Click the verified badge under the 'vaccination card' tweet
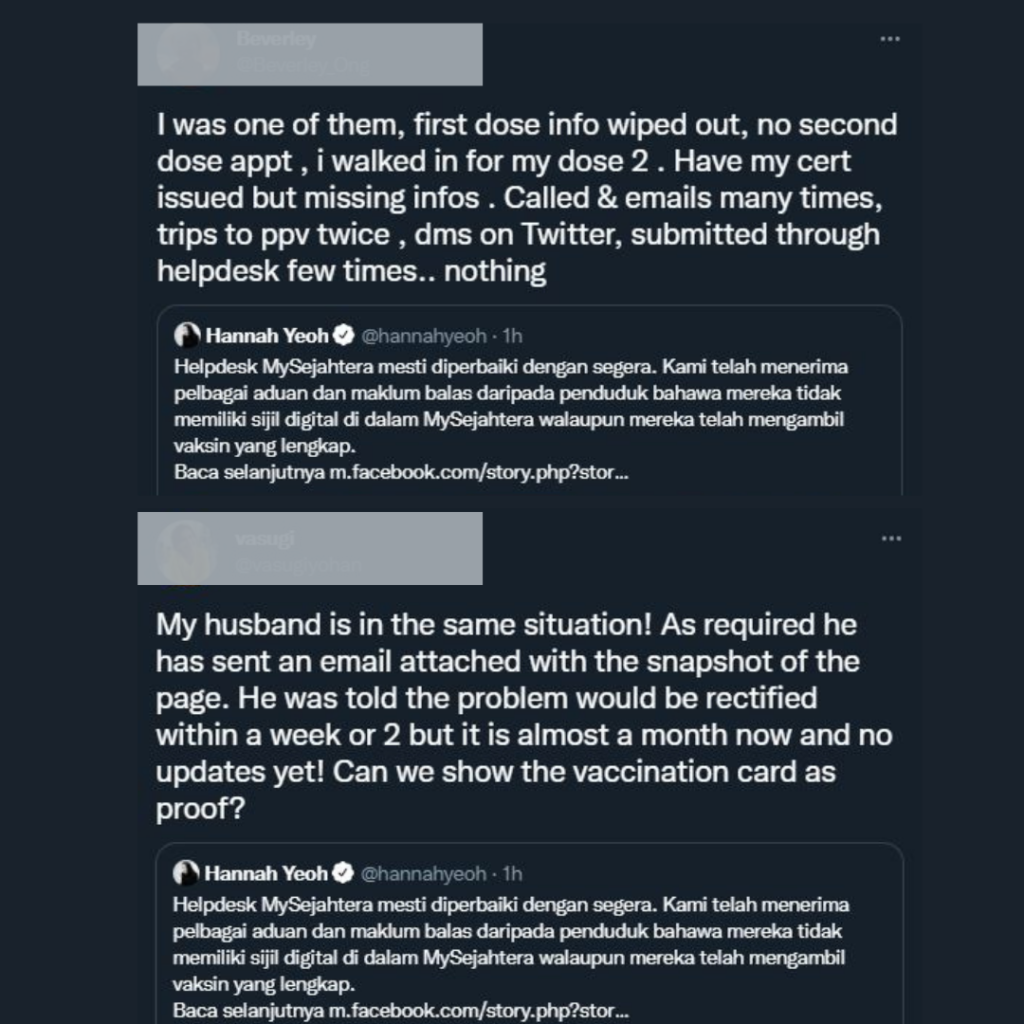Viewport: 1024px width, 1024px height. pyautogui.click(x=342, y=873)
